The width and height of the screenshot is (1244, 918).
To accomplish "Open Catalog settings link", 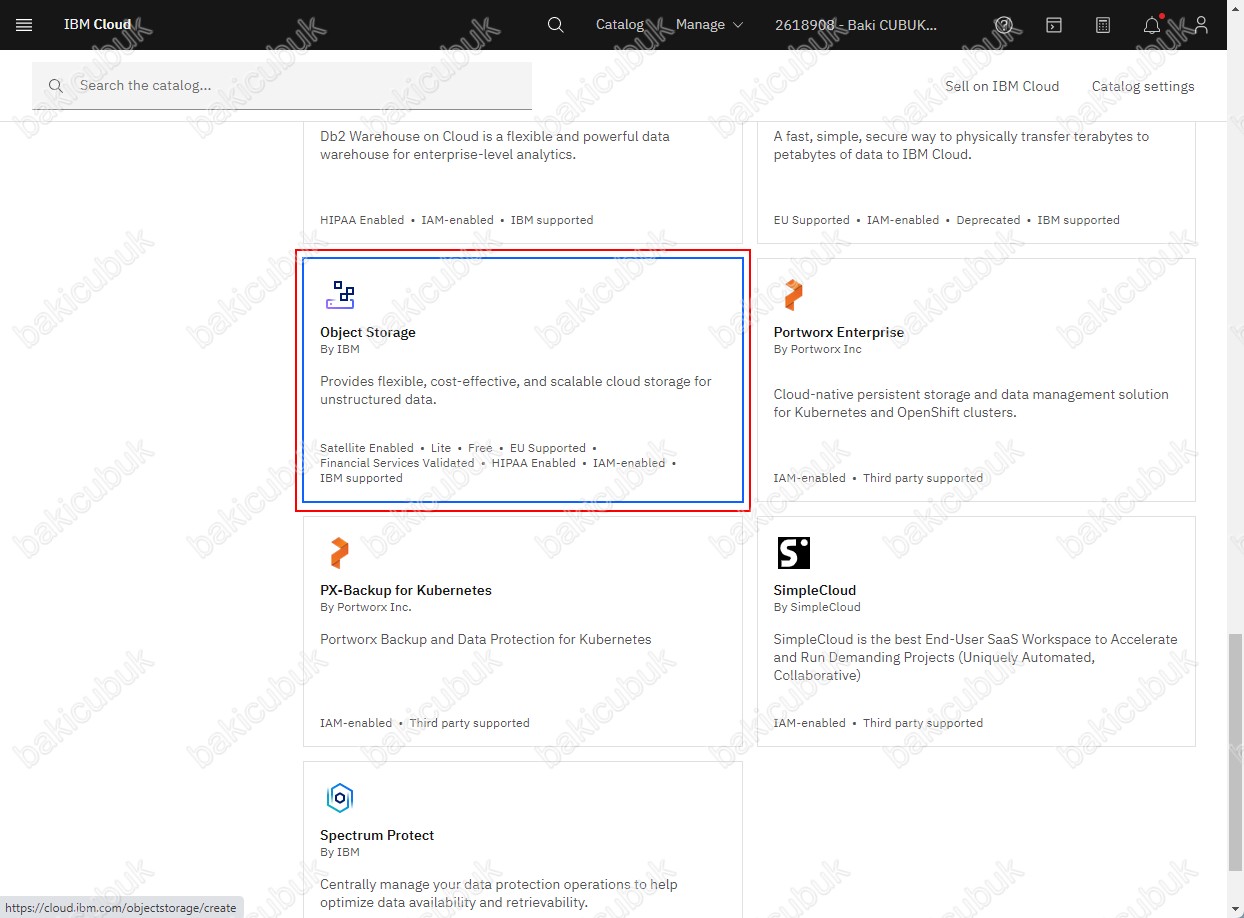I will pos(1143,86).
